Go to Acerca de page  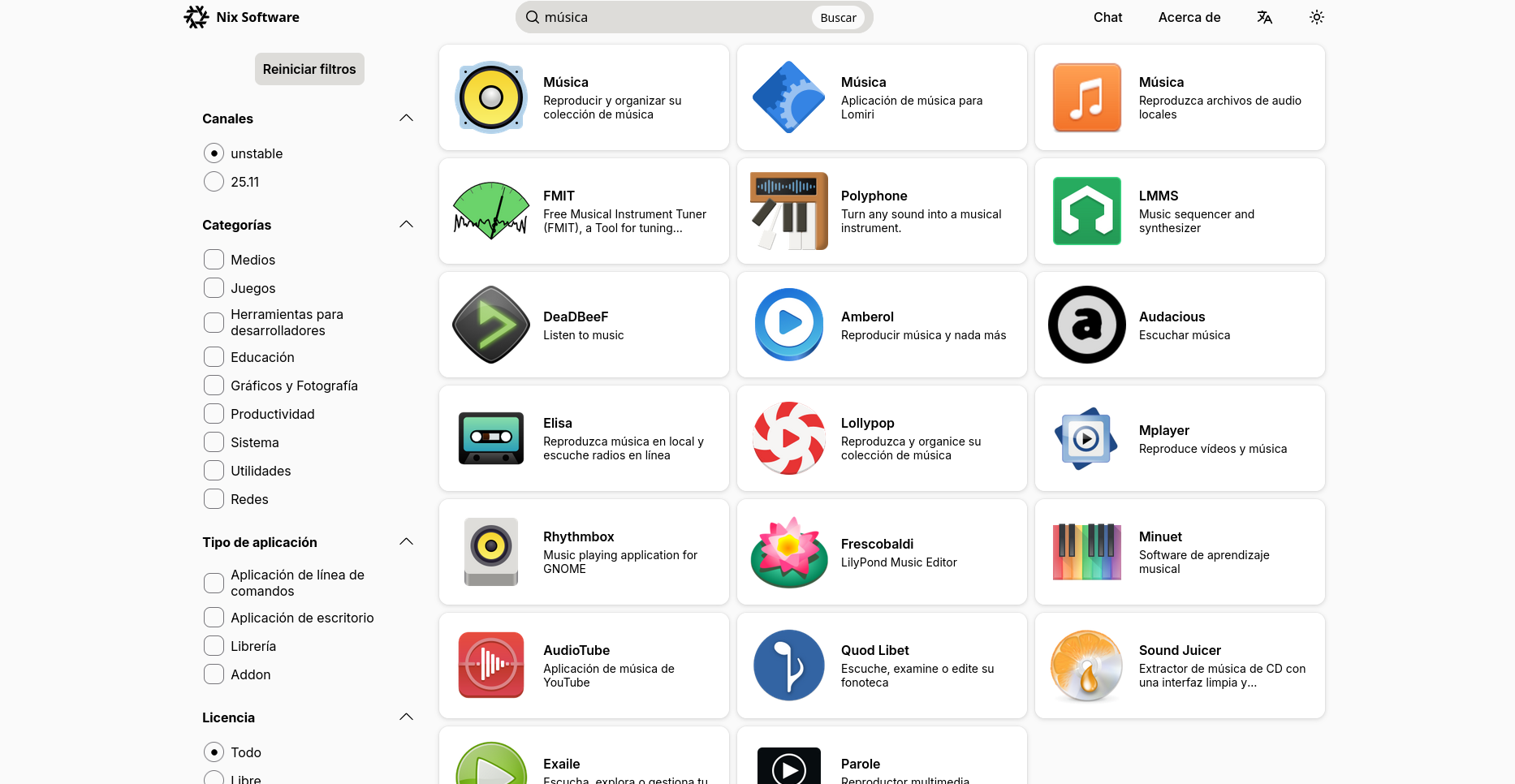(1189, 17)
